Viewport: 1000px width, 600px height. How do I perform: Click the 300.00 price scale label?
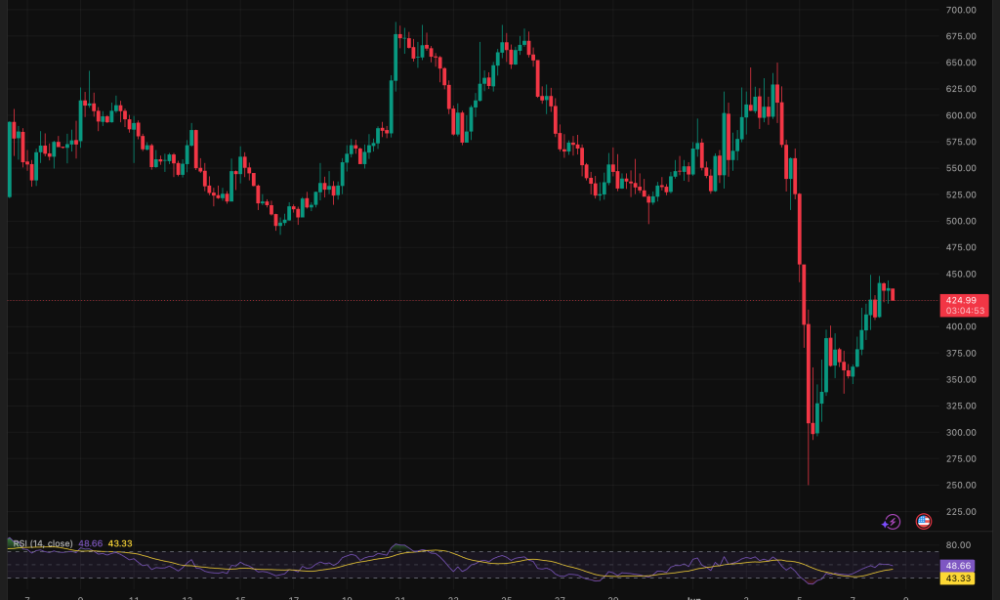[x=960, y=432]
